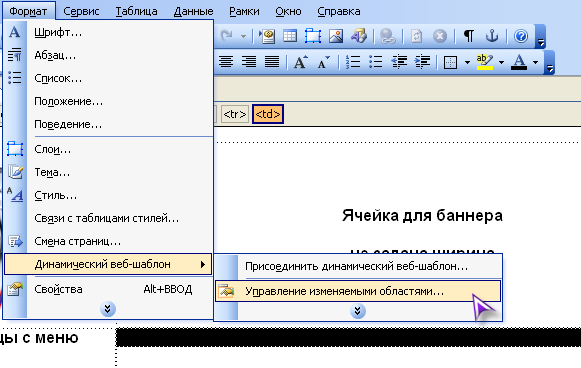Screen dimensions: 581x368
Task: Click the insert table icon
Action: point(290,36)
